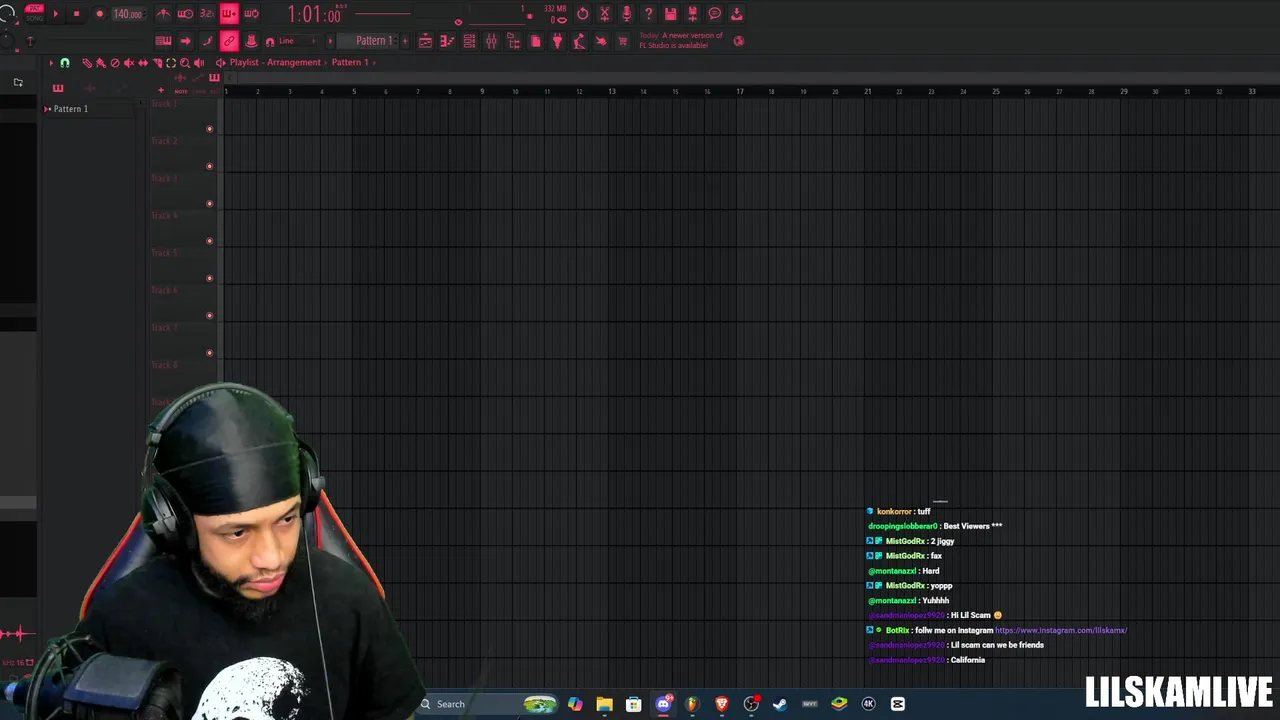This screenshot has width=1280, height=720.
Task: Select the playlist Zoom tool
Action: point(185,63)
